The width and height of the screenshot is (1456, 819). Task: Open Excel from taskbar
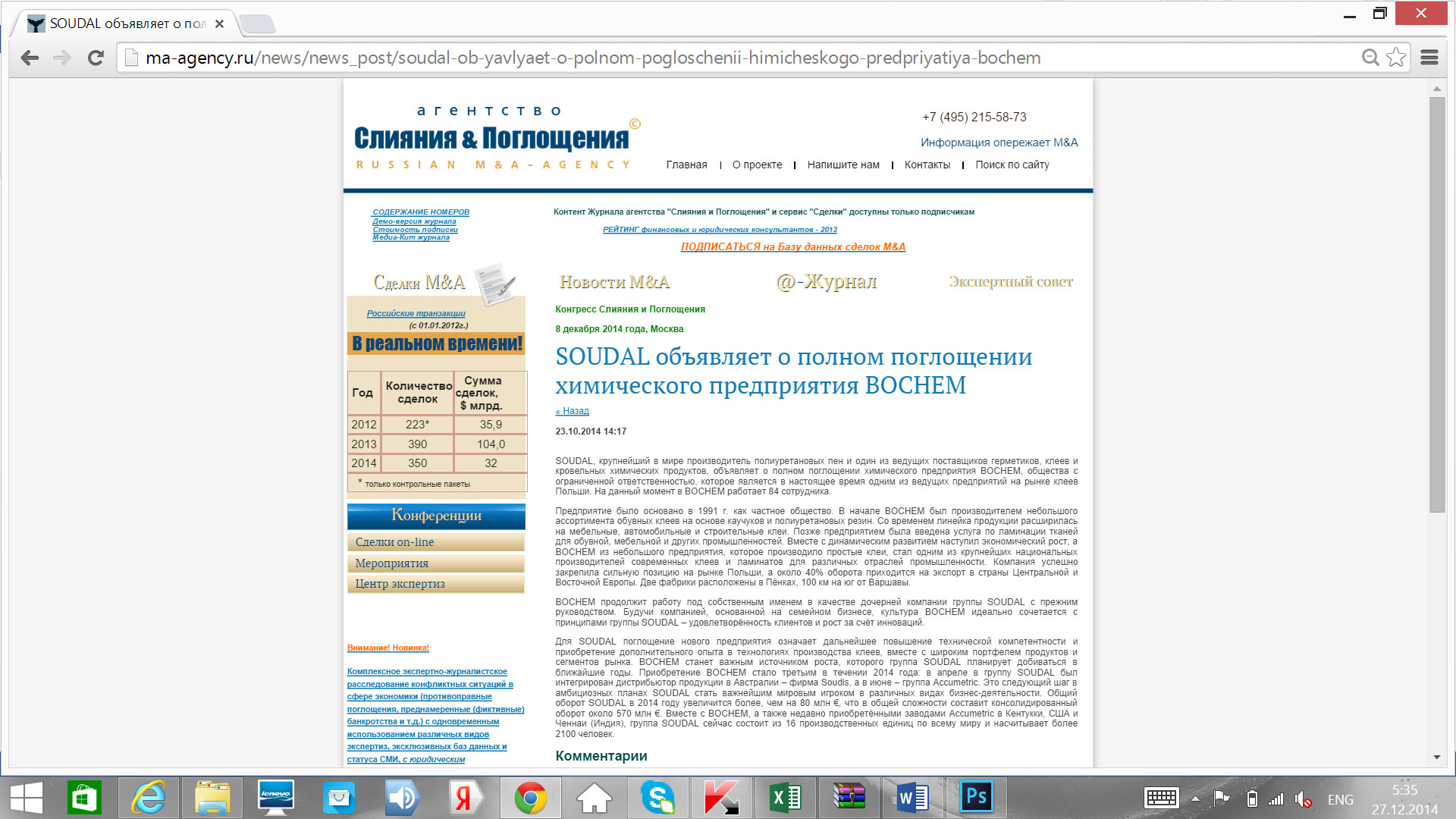point(786,799)
